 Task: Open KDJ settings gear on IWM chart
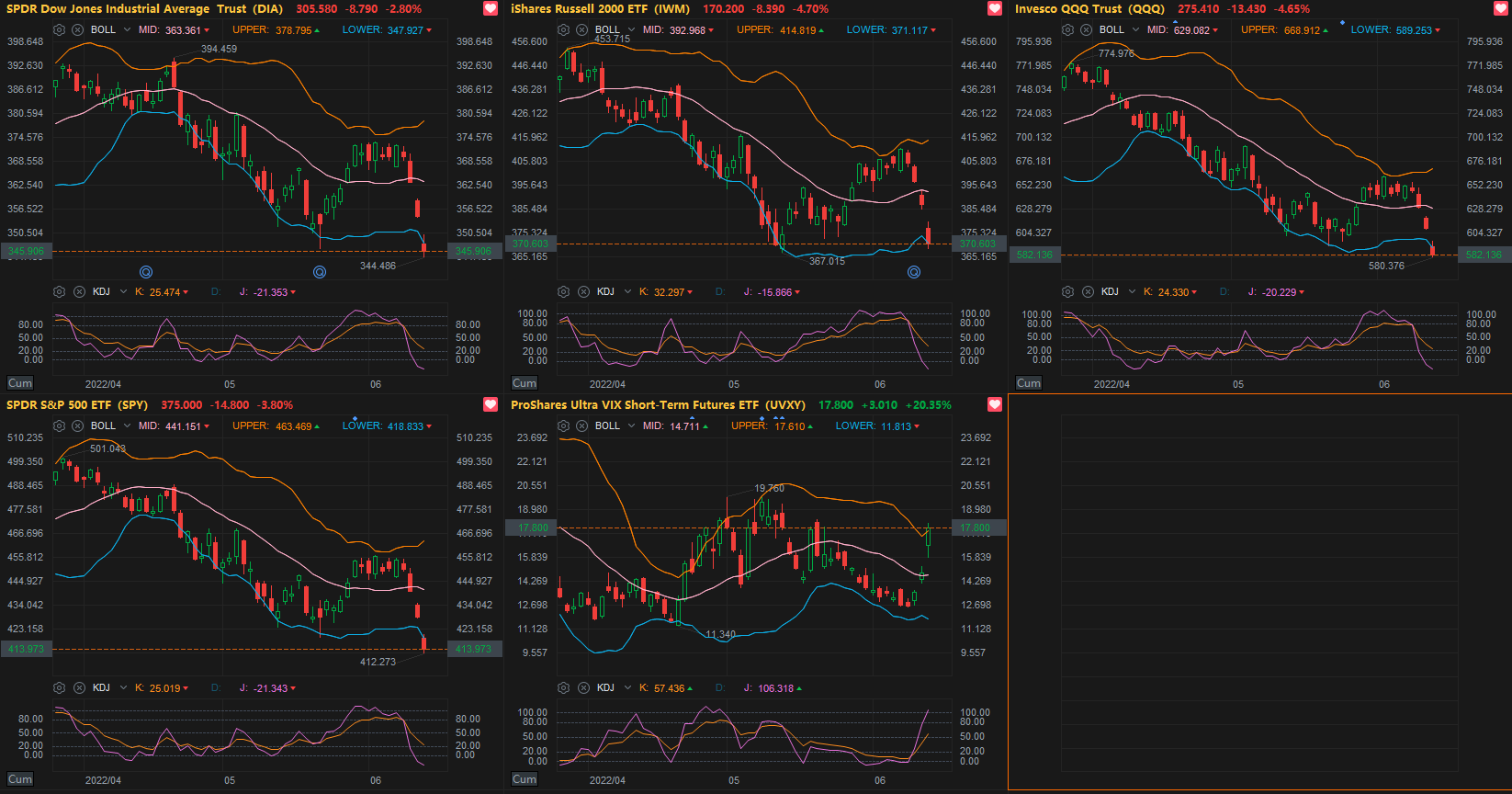click(564, 291)
